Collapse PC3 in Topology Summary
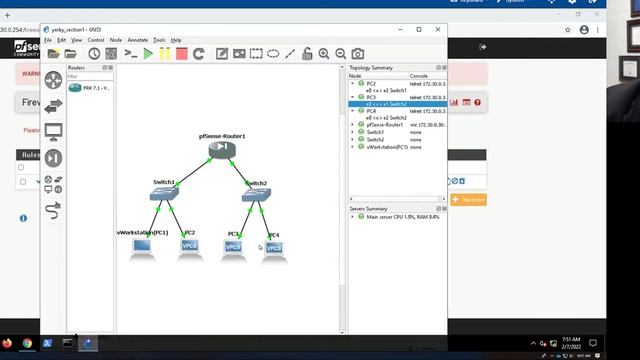 click(x=353, y=97)
